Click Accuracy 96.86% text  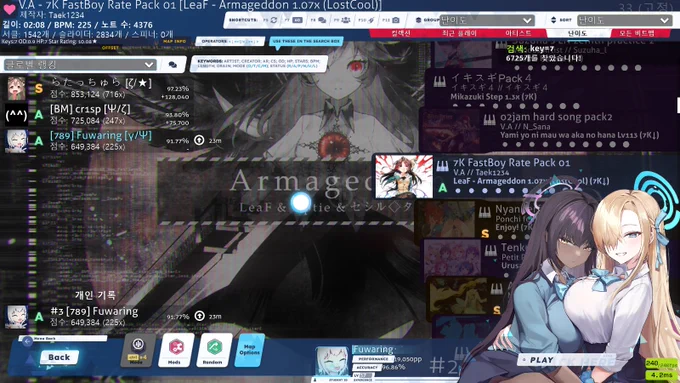pyautogui.click(x=379, y=367)
